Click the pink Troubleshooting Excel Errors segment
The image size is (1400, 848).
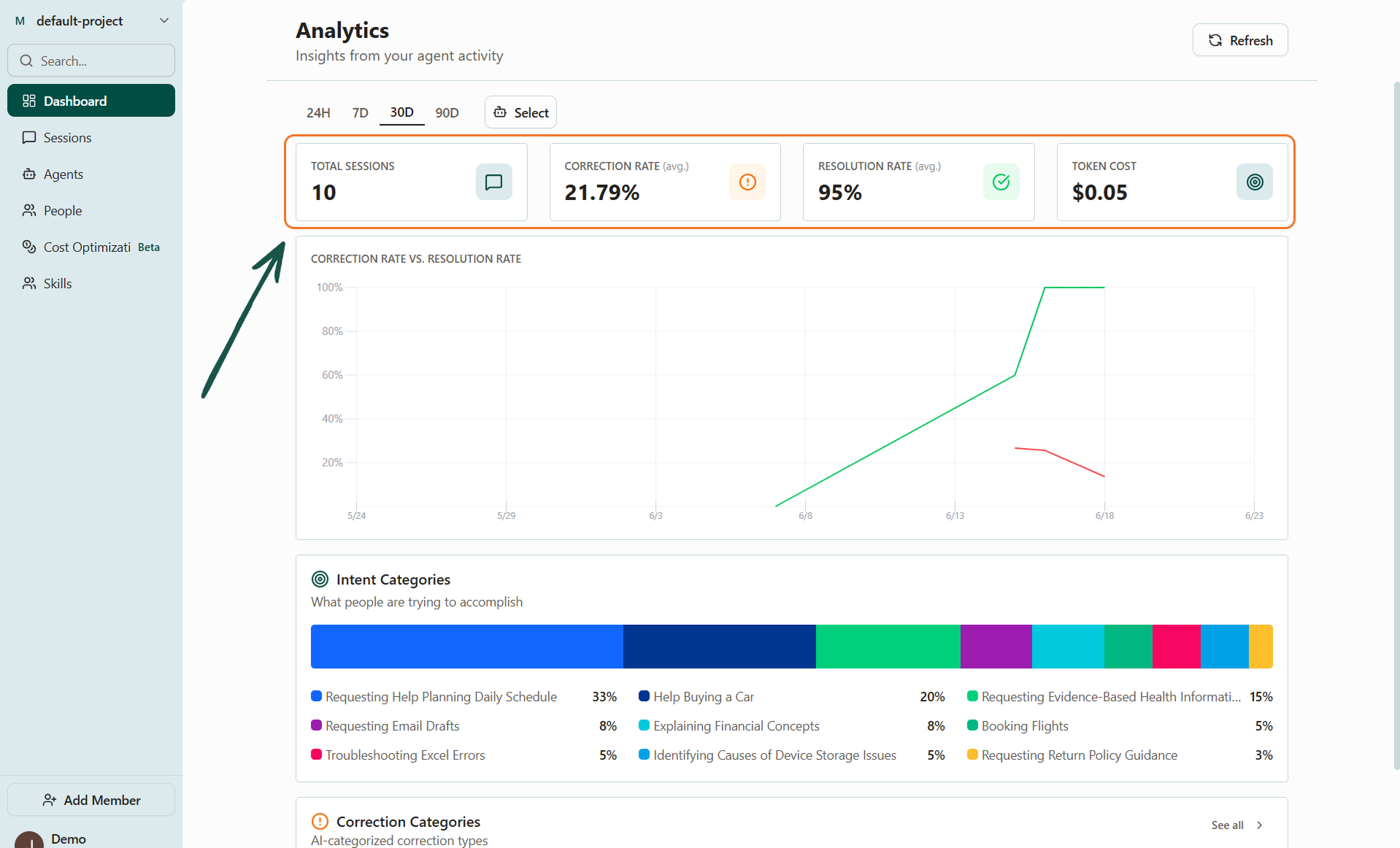1177,647
